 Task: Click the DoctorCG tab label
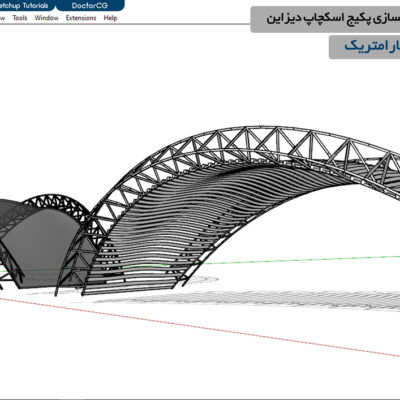coord(90,5)
